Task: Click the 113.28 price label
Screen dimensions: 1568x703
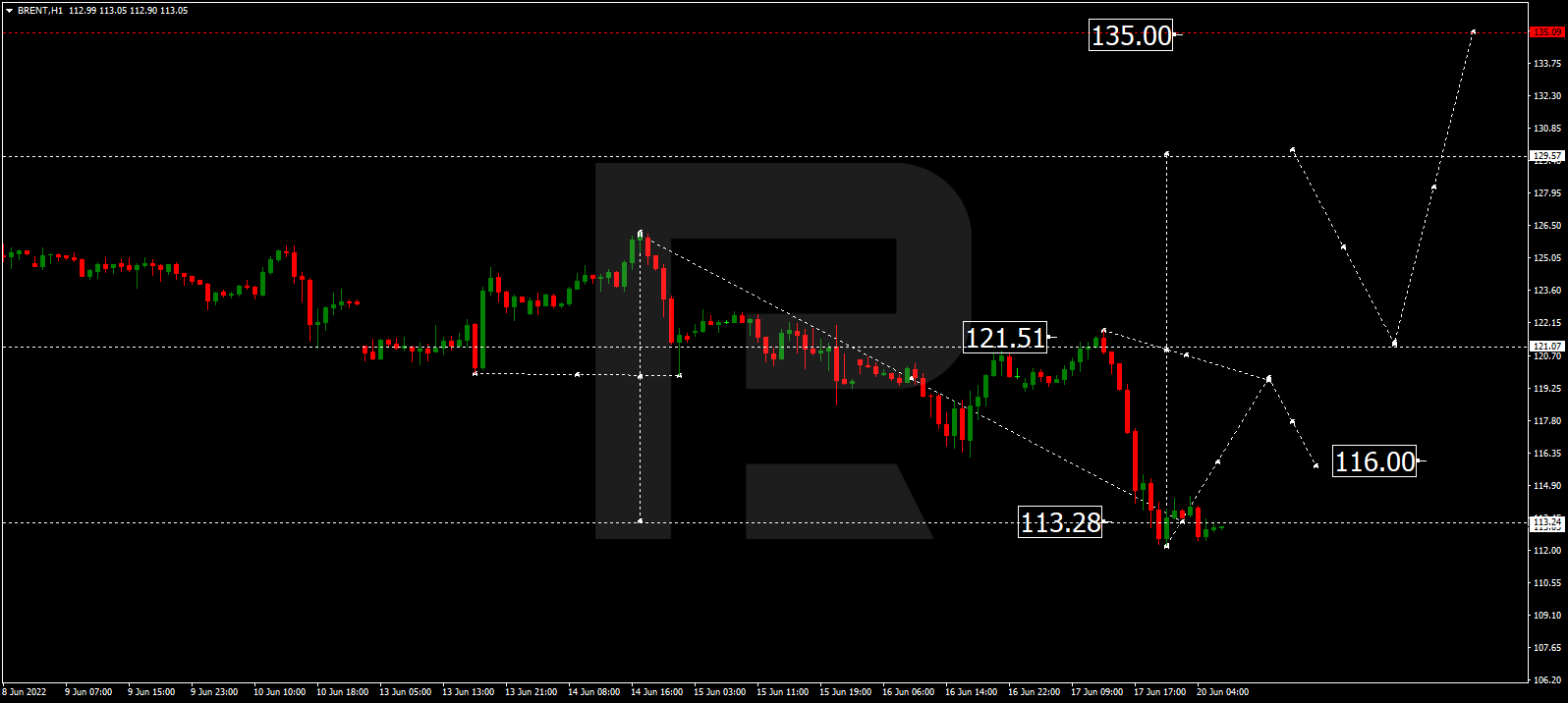Action: click(x=1060, y=522)
